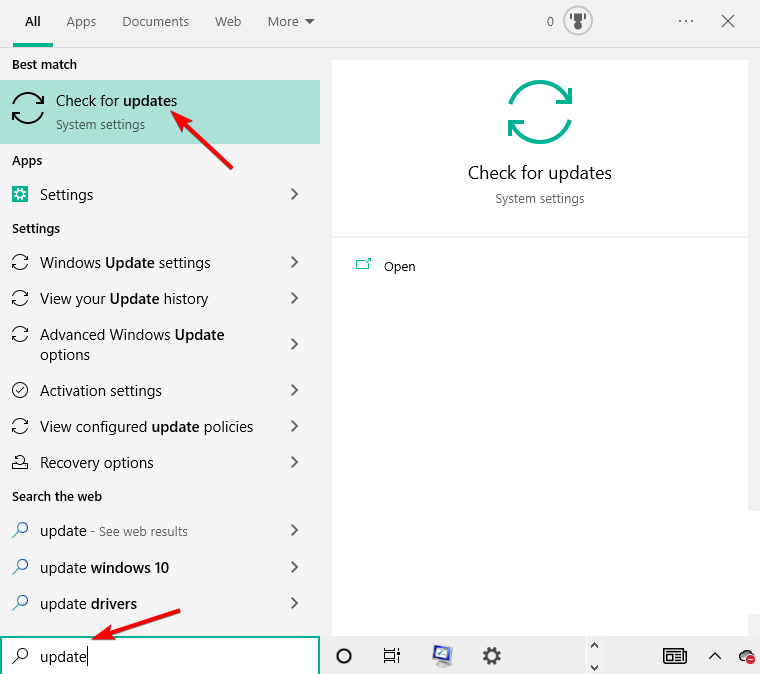
Task: Open Windows Update settings result
Action: click(x=160, y=262)
